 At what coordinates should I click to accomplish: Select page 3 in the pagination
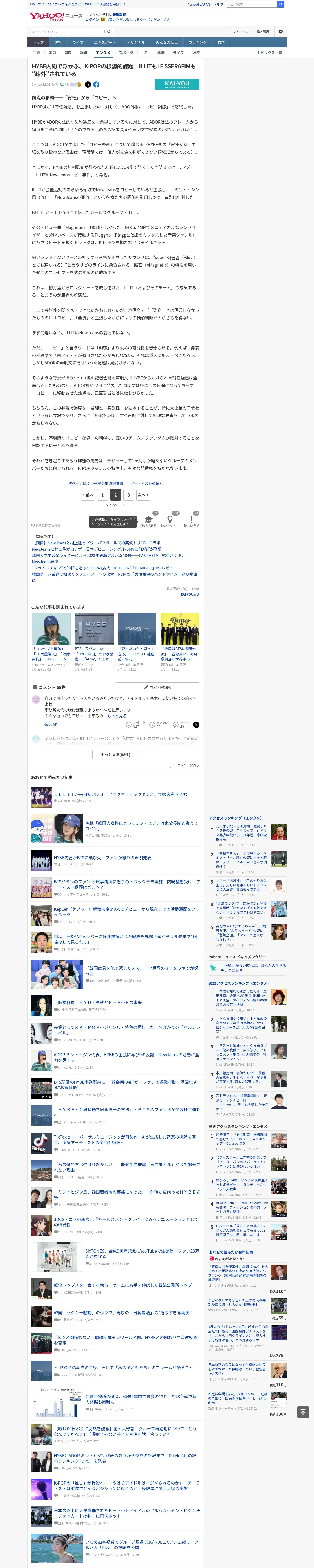click(129, 495)
